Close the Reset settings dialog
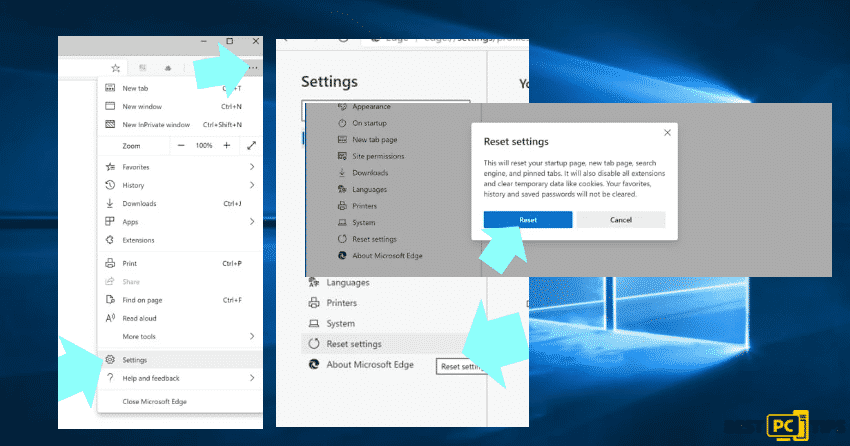The width and height of the screenshot is (850, 446). pos(667,133)
